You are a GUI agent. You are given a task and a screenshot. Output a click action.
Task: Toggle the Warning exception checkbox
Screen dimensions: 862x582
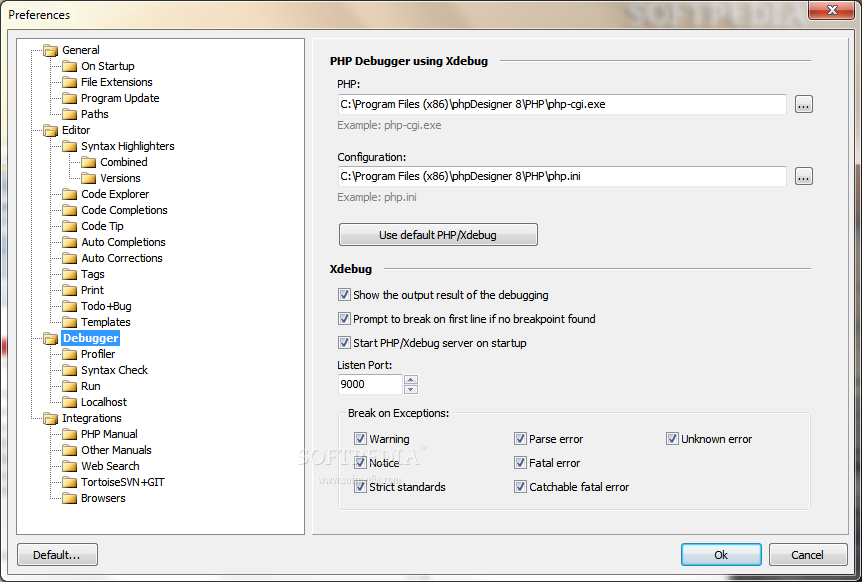360,439
